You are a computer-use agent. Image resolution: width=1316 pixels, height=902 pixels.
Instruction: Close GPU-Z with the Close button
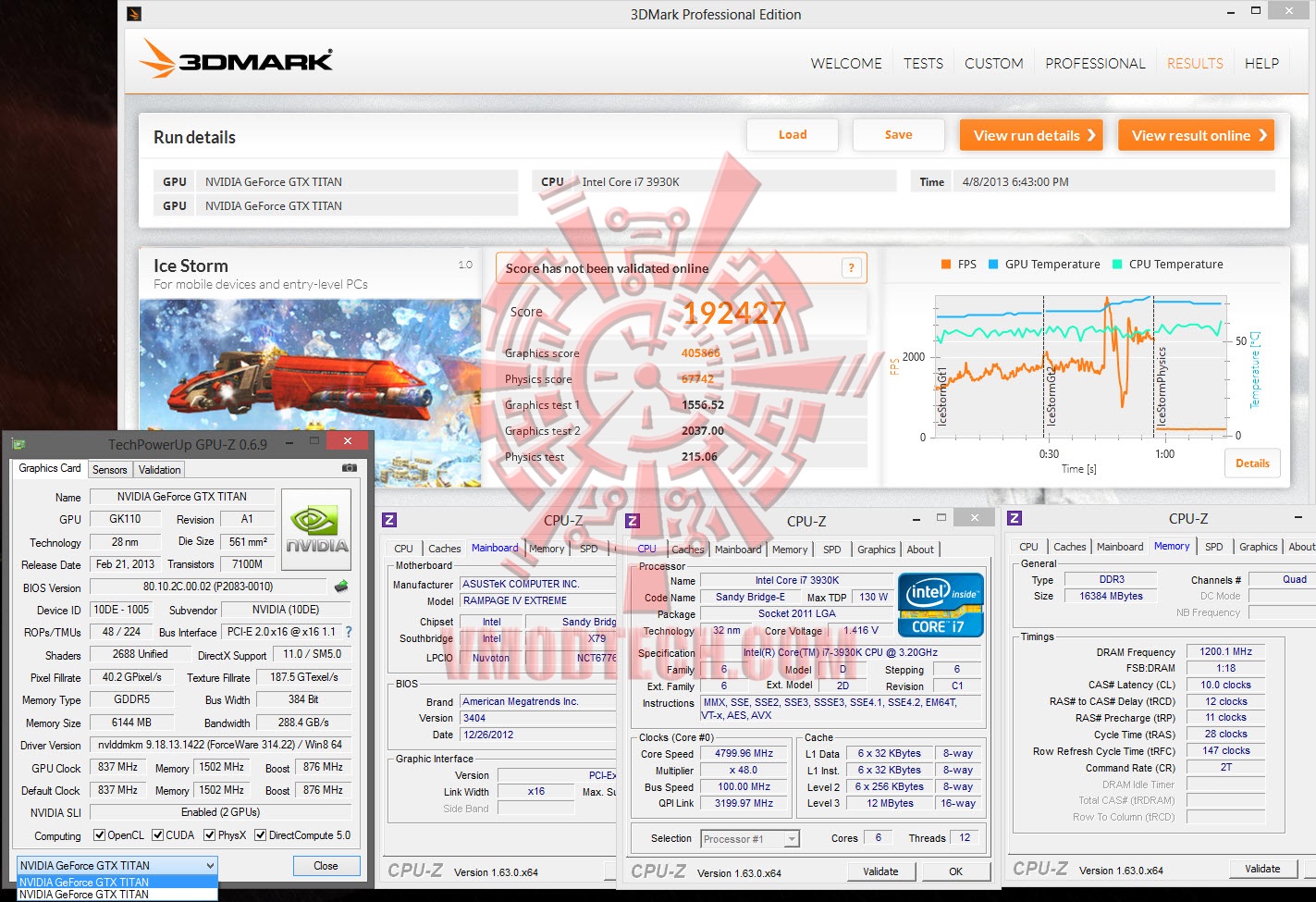pos(326,866)
